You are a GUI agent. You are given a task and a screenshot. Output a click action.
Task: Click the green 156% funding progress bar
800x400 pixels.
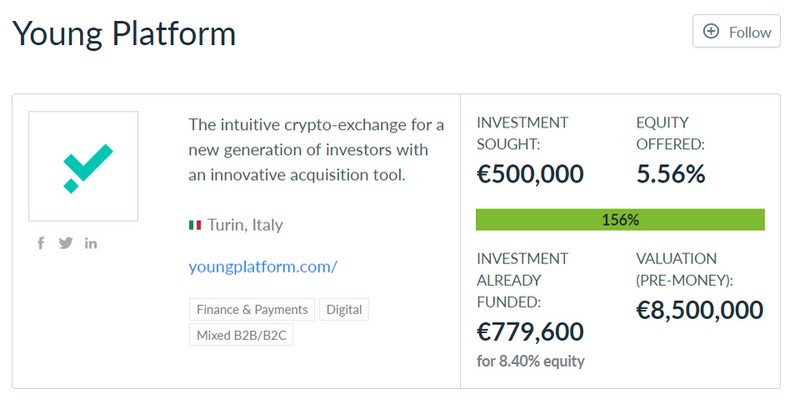click(620, 220)
